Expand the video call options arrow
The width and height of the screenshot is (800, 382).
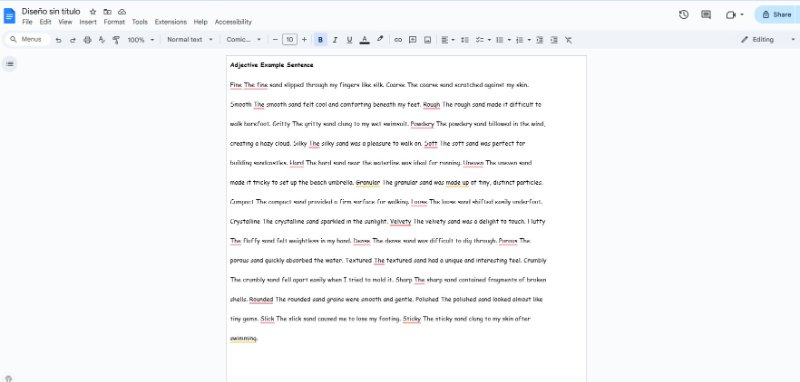[742, 15]
